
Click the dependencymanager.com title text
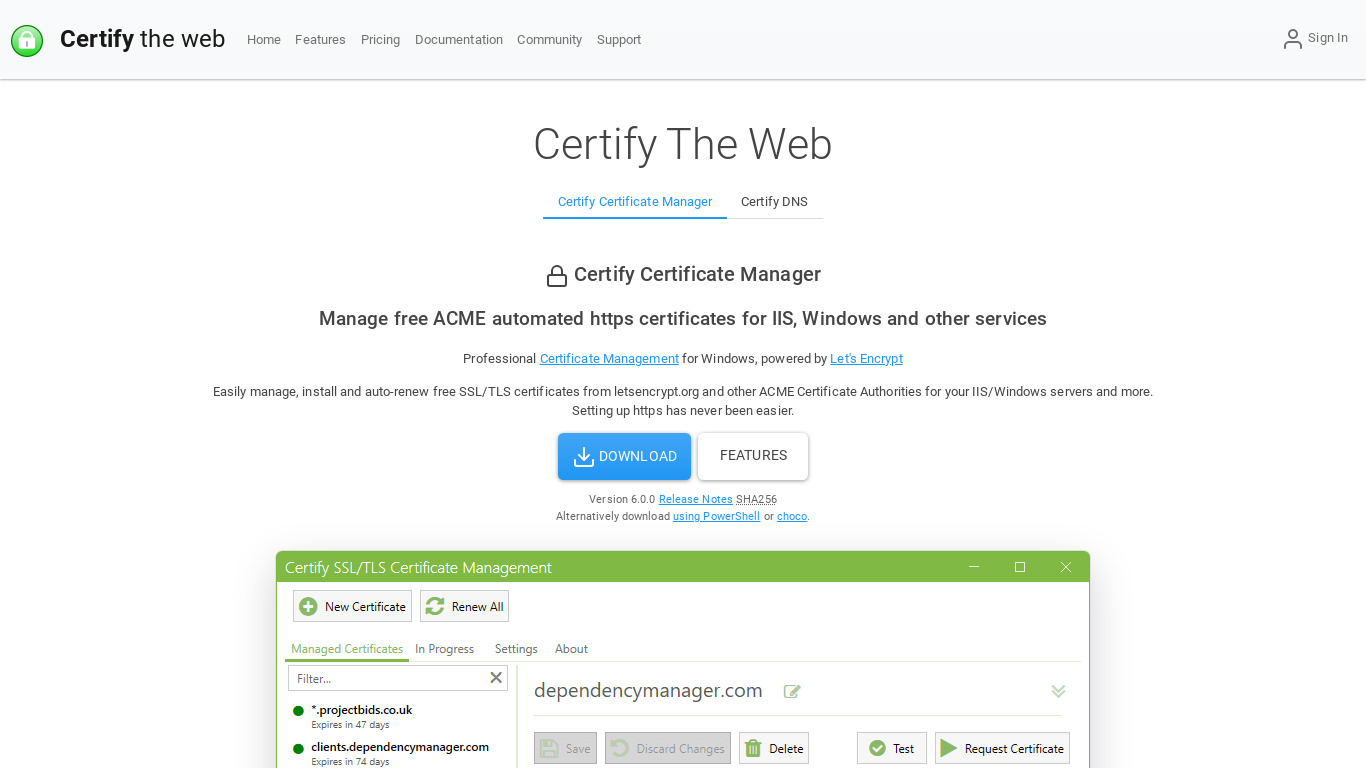tap(648, 690)
